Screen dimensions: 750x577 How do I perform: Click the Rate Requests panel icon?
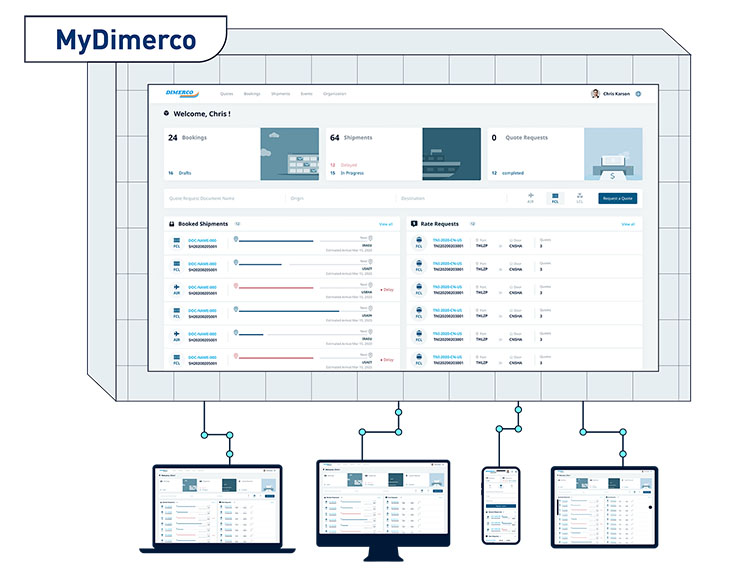point(414,223)
